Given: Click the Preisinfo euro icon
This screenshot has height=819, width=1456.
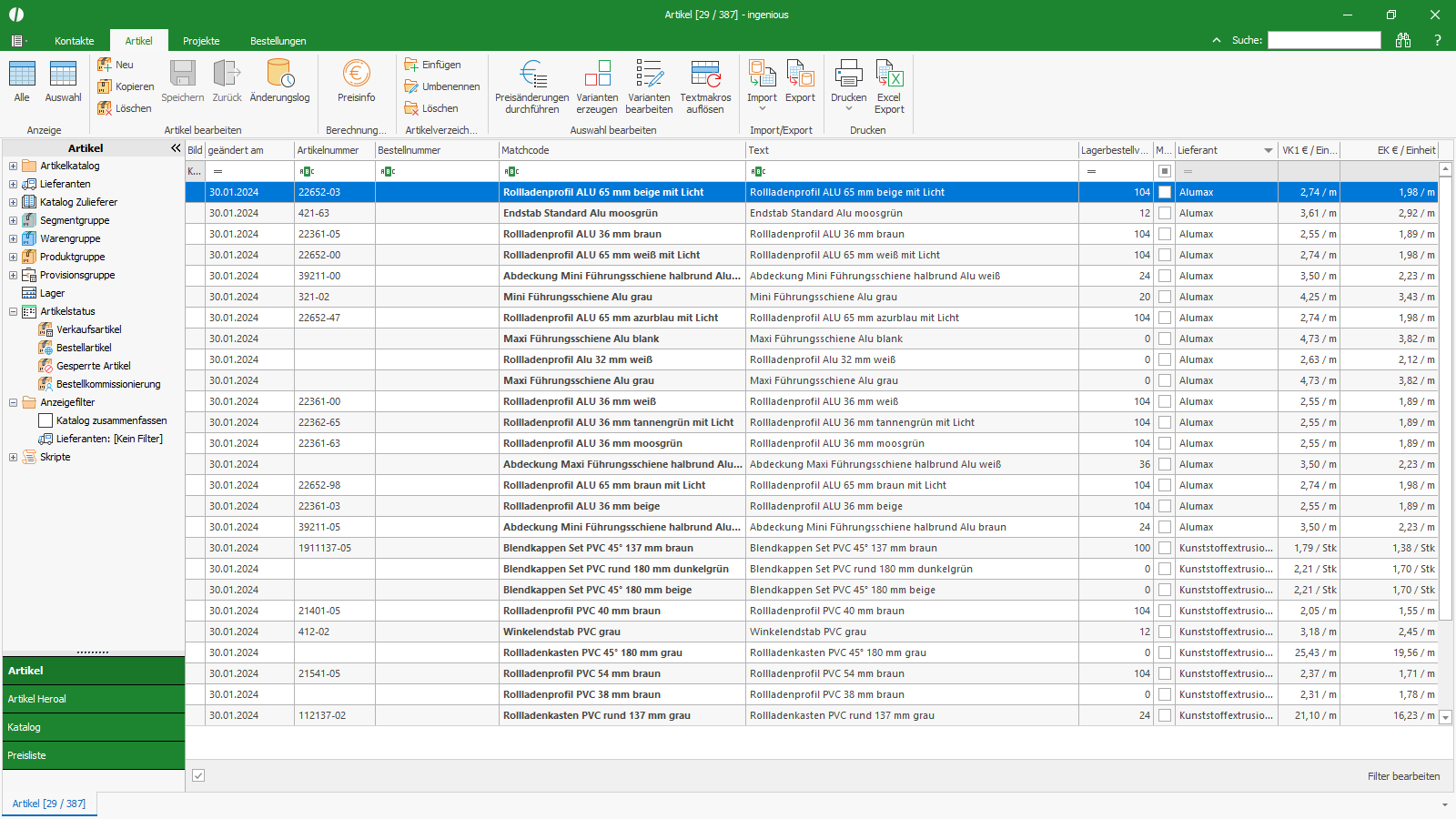Looking at the screenshot, I should pos(356,75).
